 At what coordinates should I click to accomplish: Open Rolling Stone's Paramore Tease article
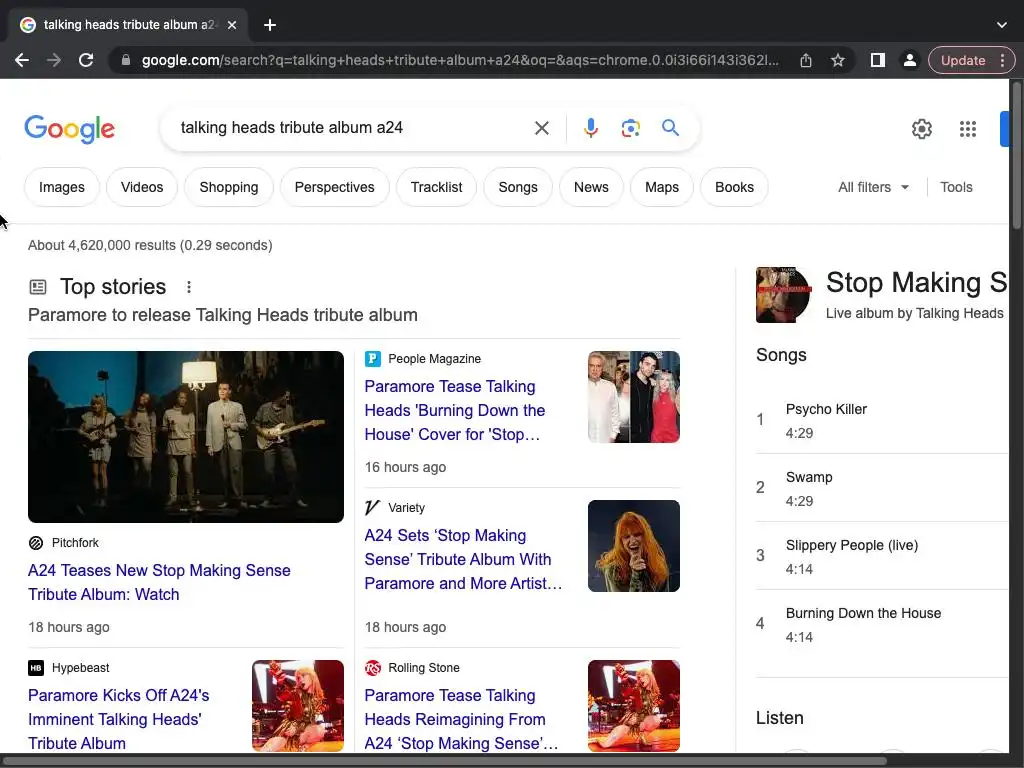click(461, 720)
